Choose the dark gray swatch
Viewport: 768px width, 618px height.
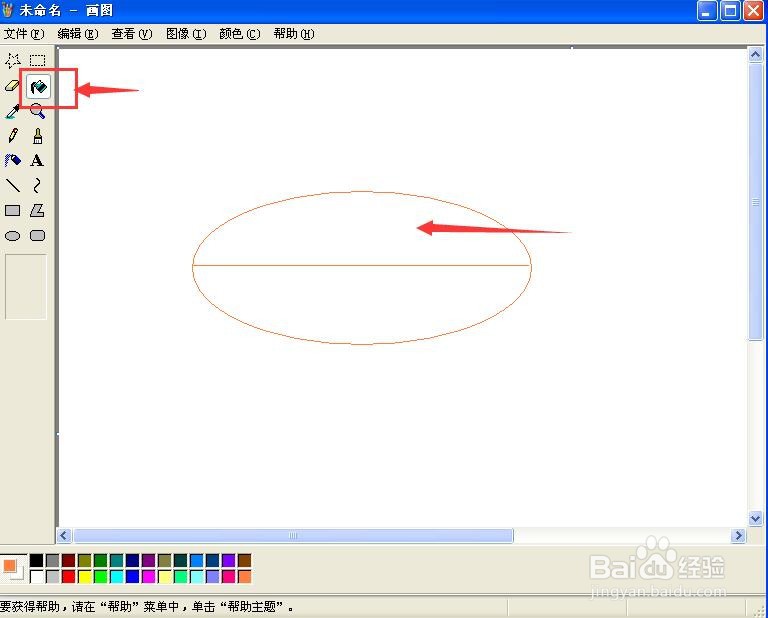(53, 560)
